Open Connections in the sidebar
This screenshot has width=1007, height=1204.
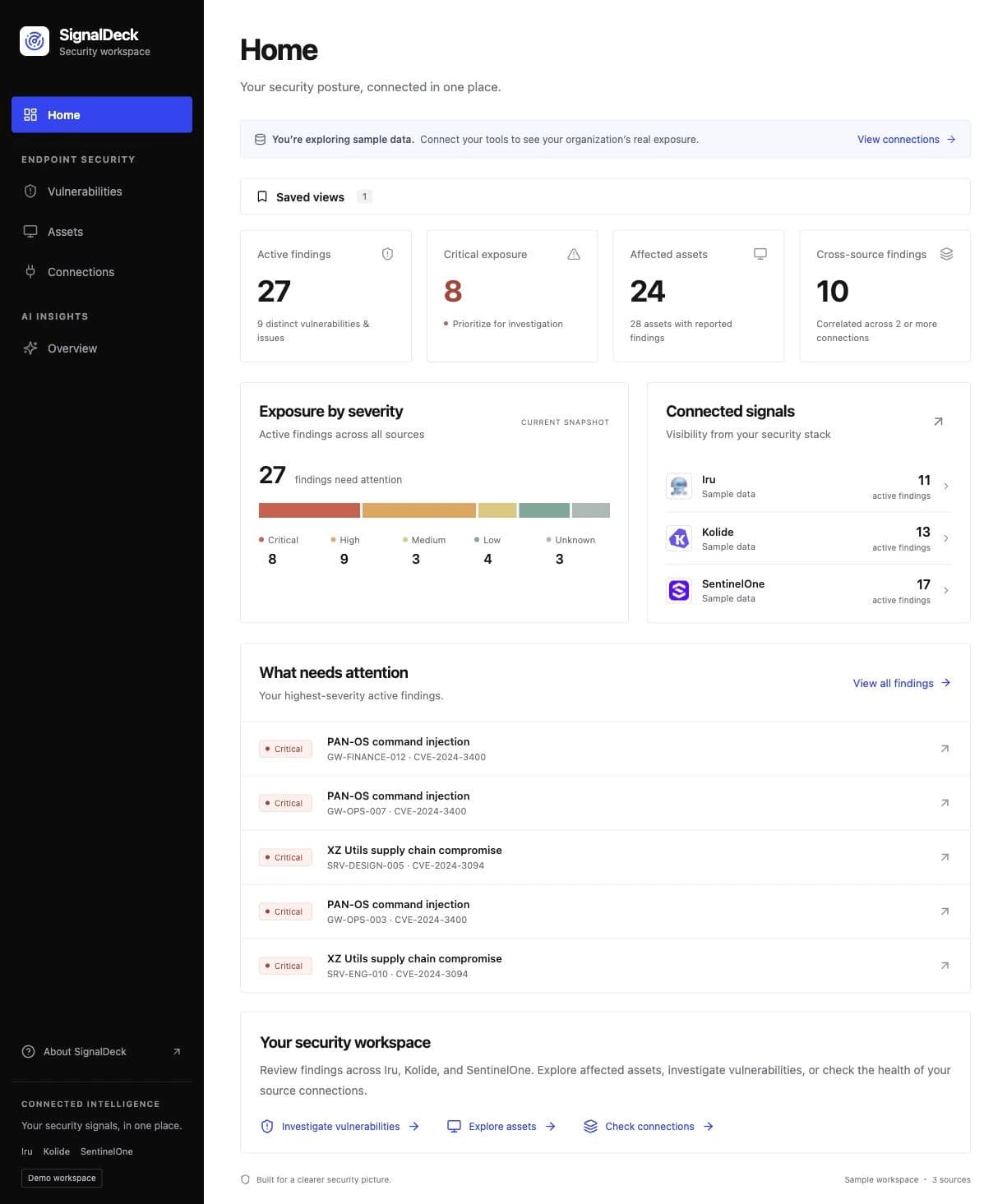pyautogui.click(x=102, y=272)
